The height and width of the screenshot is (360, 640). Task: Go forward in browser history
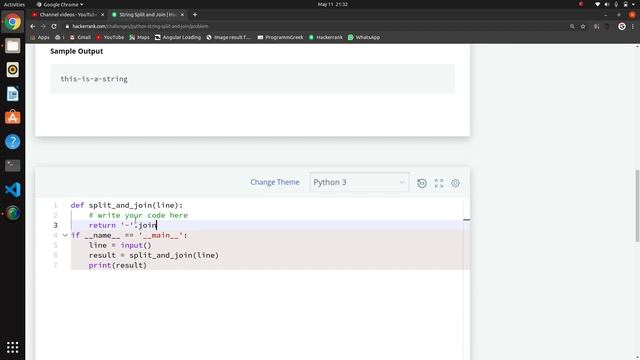tap(43, 26)
